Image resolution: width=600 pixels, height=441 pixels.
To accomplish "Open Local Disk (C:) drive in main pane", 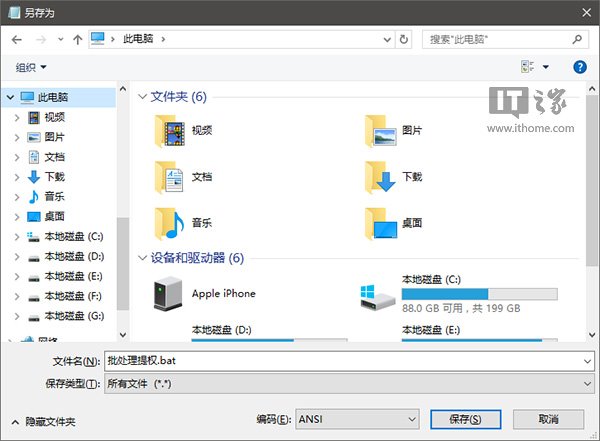I will pos(377,294).
